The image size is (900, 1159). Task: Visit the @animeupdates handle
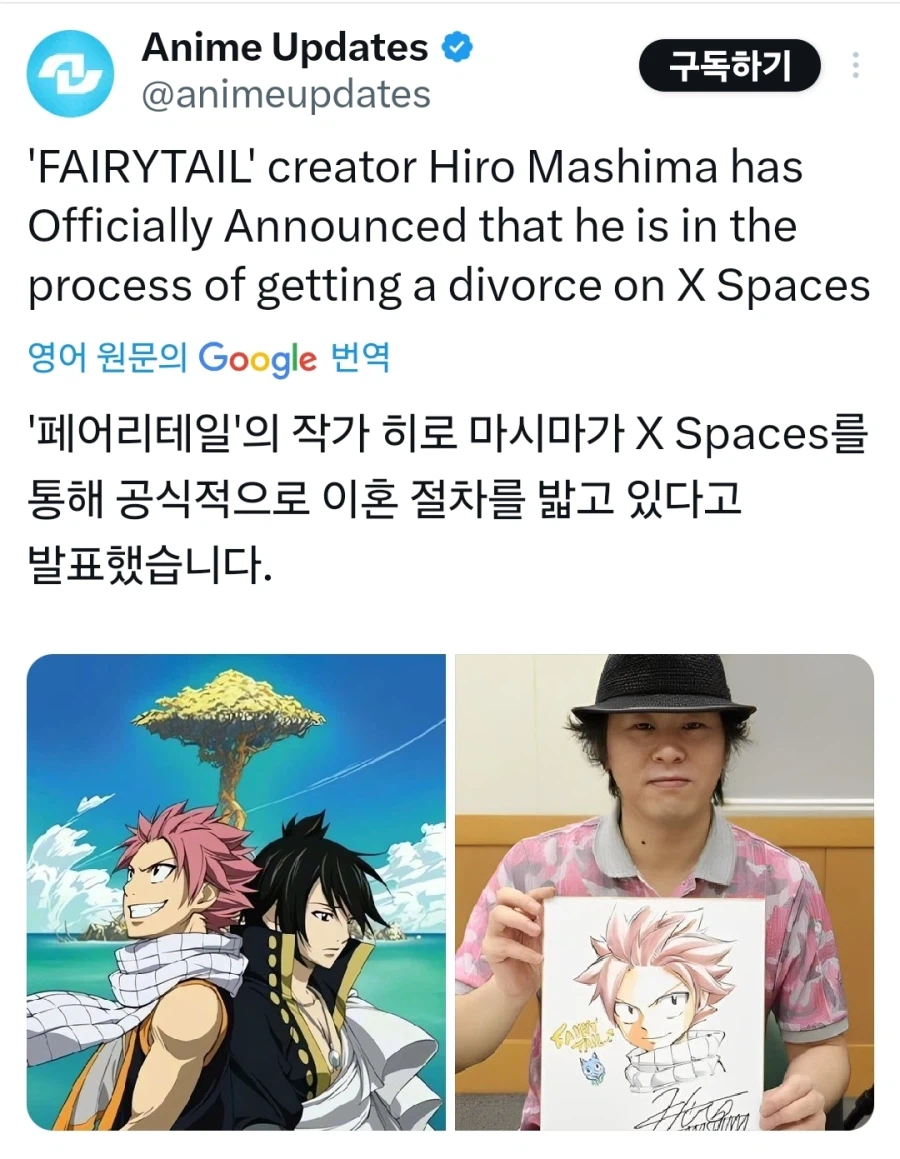(285, 95)
